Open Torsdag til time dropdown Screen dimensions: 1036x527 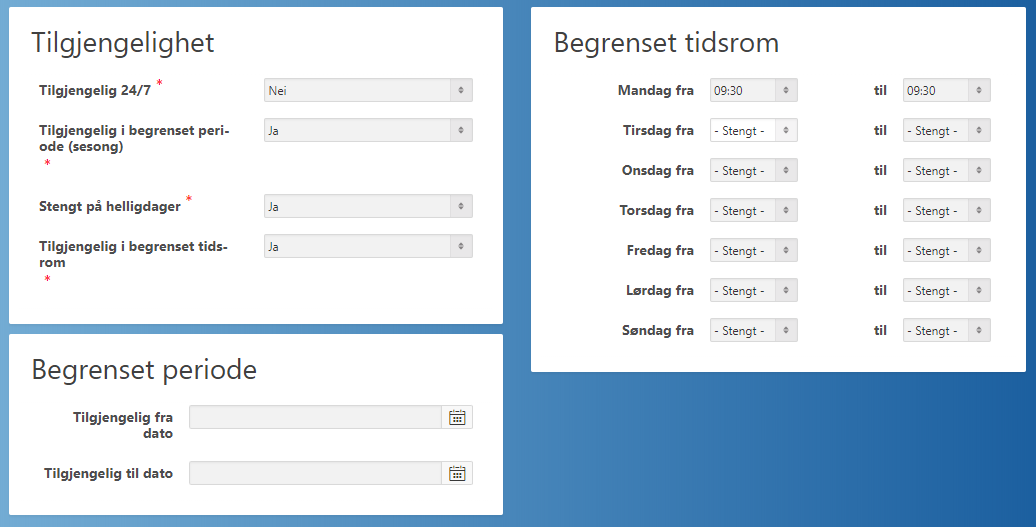pos(947,210)
